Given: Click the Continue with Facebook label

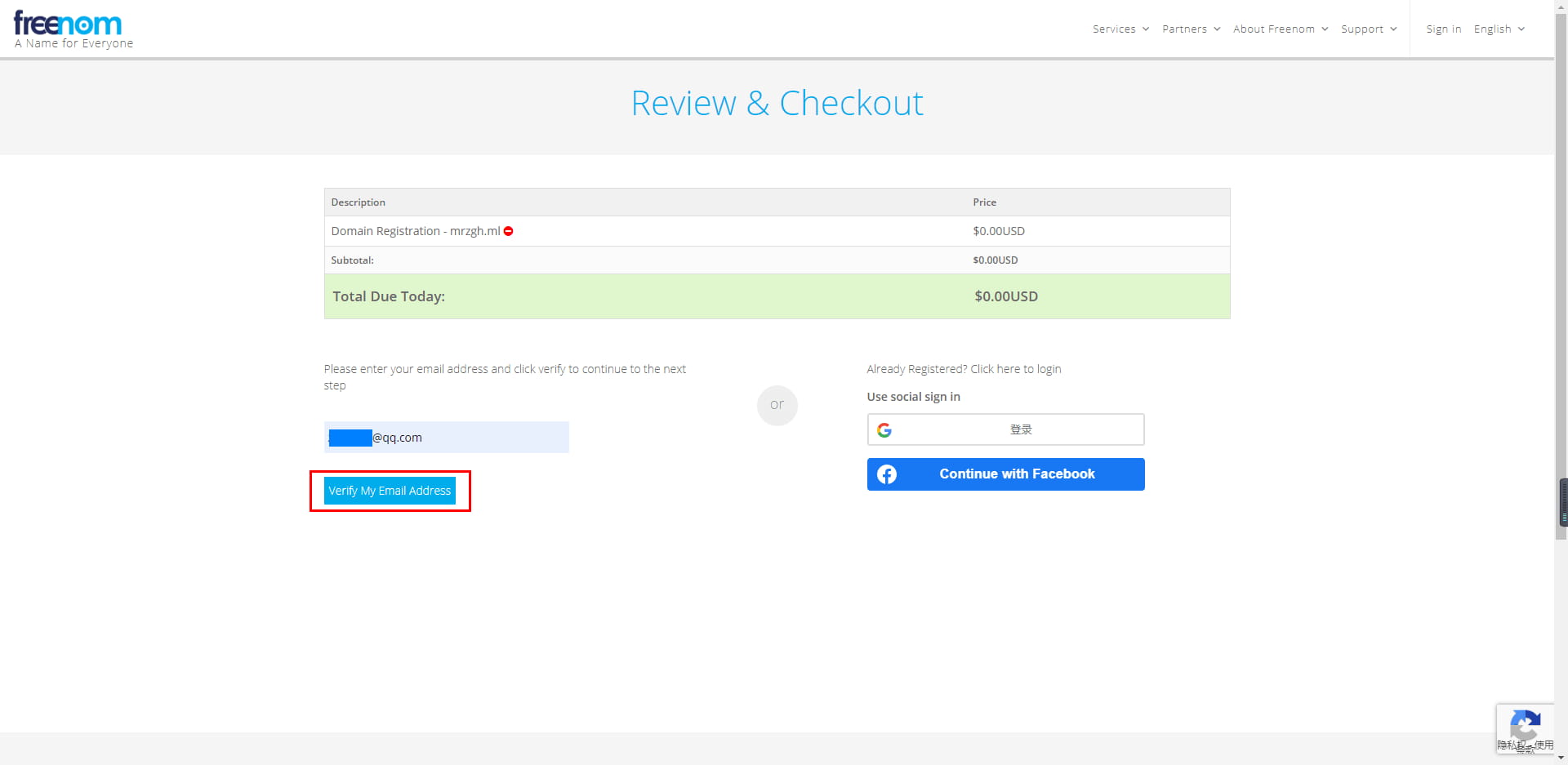Looking at the screenshot, I should click(x=1017, y=474).
